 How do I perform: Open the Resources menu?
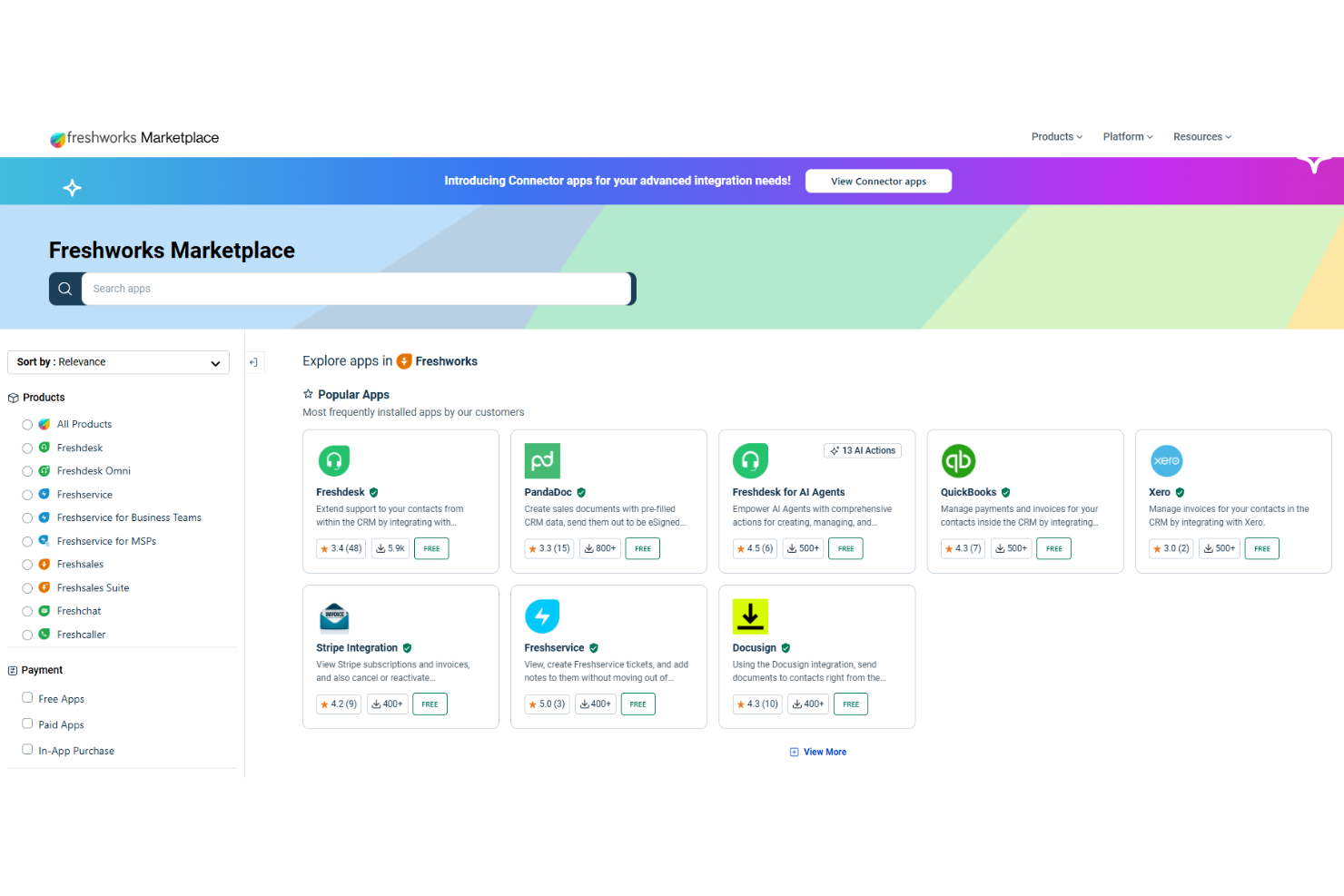1201,136
